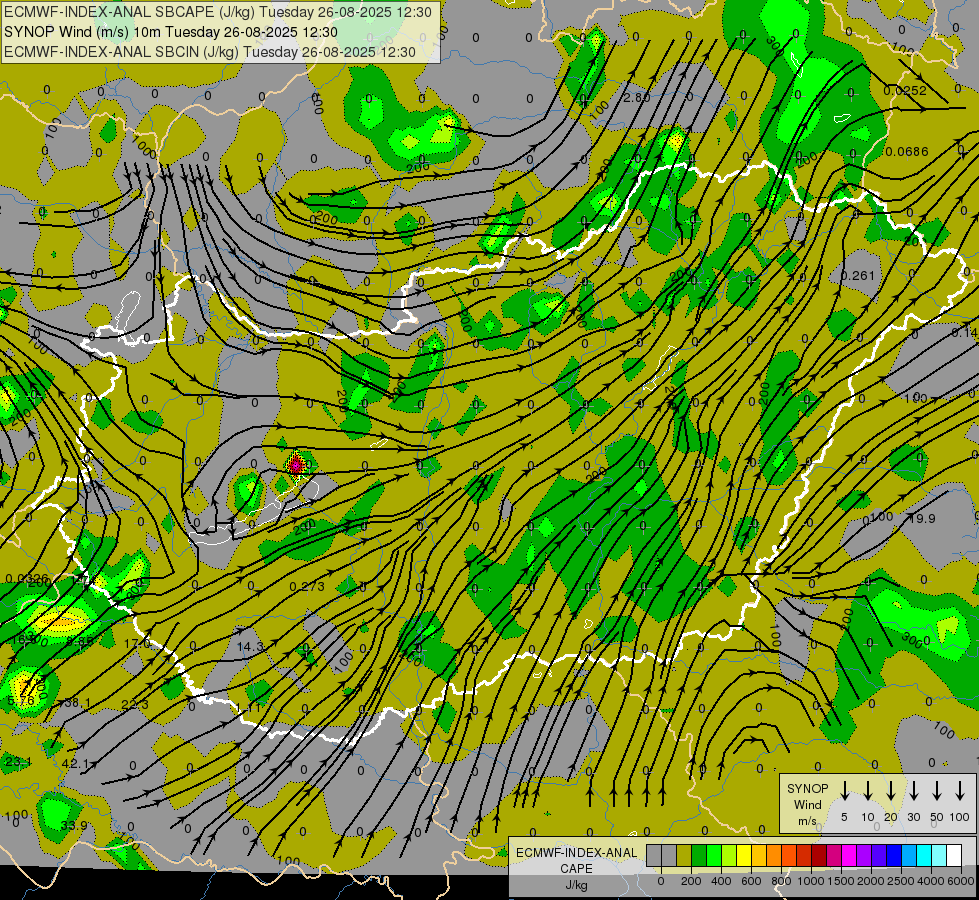The height and width of the screenshot is (900, 979).
Task: Click the 1500 tick label in CAPE legend
Action: point(841,881)
